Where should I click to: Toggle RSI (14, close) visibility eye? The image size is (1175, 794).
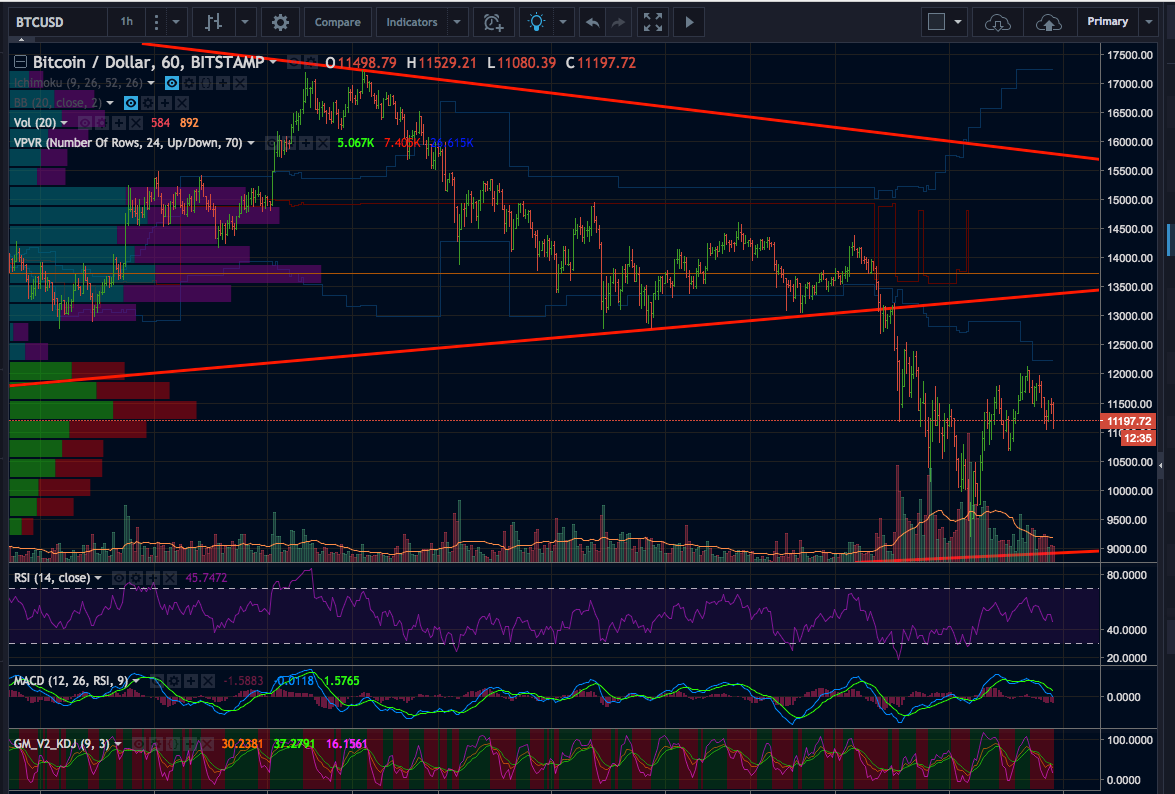[118, 578]
